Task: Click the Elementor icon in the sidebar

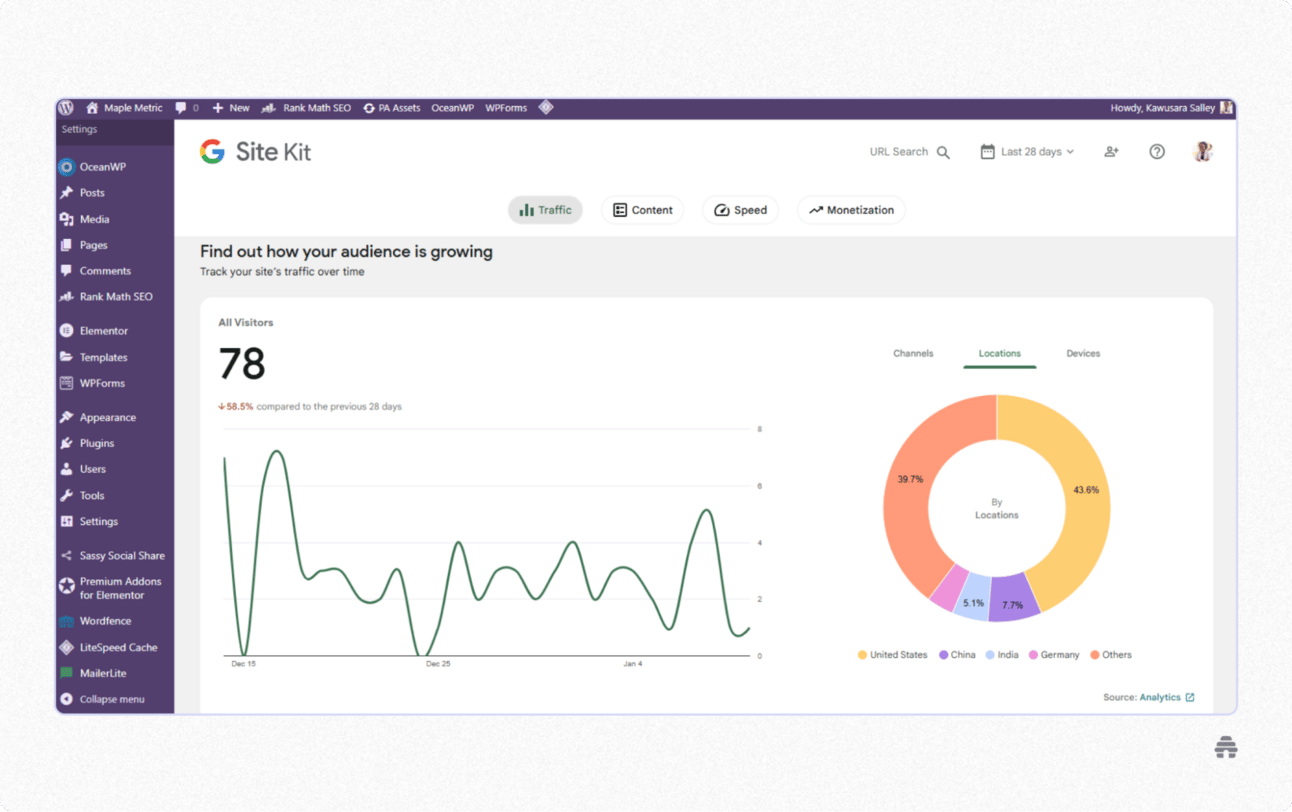Action: [x=68, y=330]
